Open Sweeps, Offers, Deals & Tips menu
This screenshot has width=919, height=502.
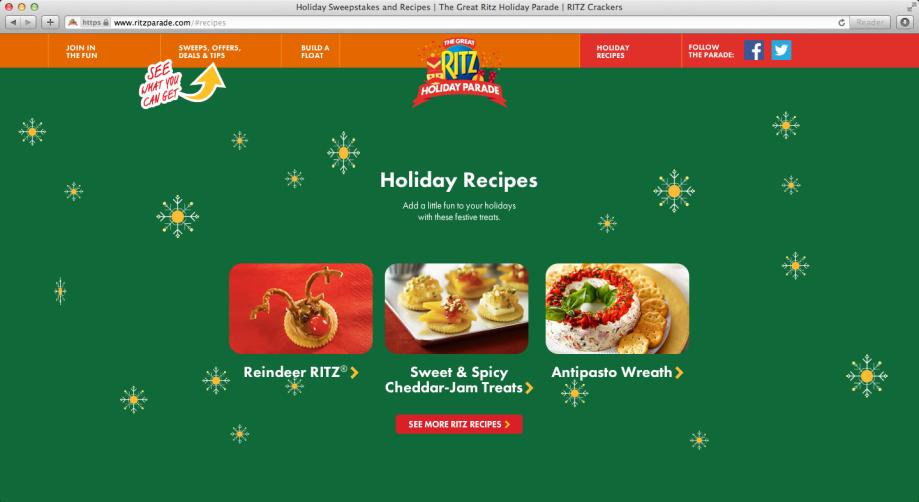coord(210,52)
